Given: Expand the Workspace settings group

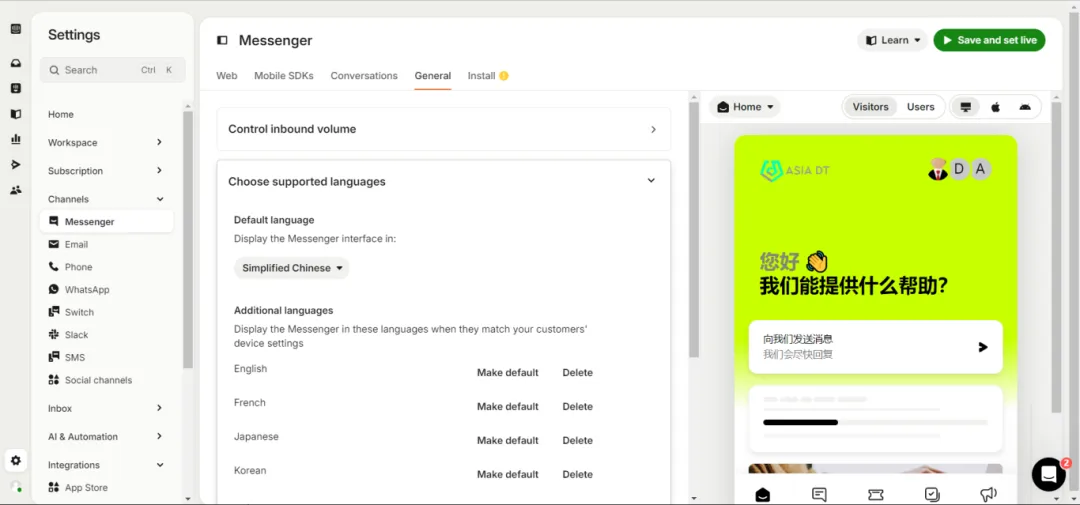Looking at the screenshot, I should click(105, 143).
